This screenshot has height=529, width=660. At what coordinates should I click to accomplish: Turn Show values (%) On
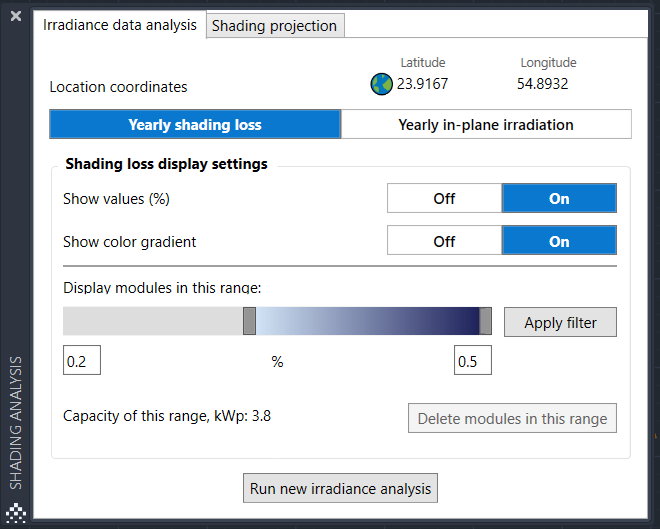point(559,199)
